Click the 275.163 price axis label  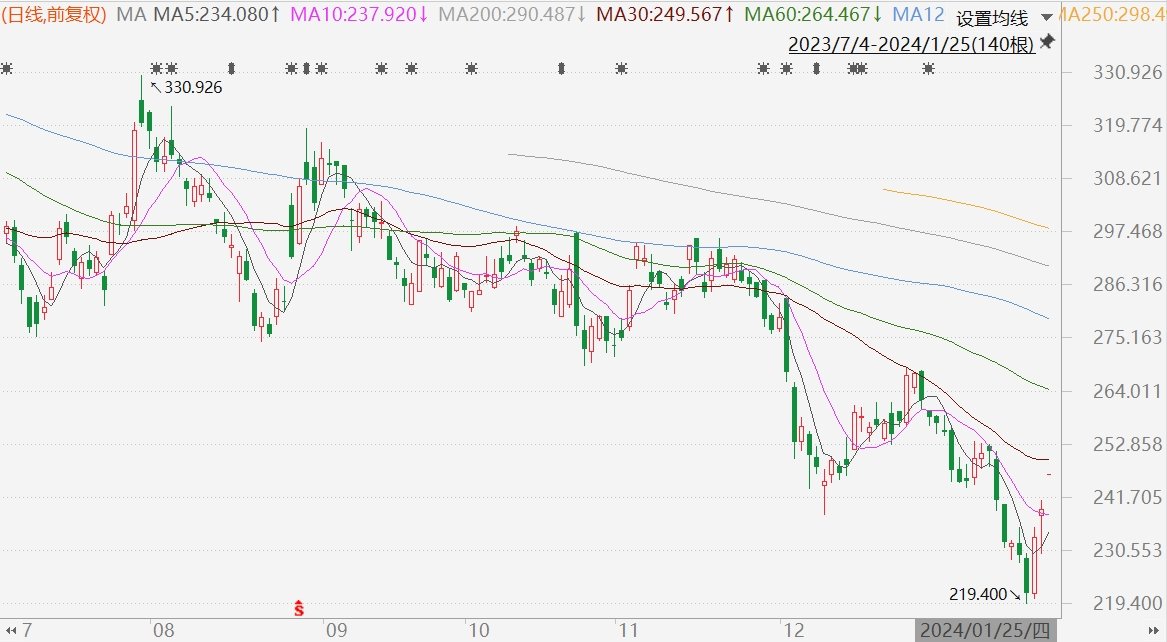click(1127, 338)
